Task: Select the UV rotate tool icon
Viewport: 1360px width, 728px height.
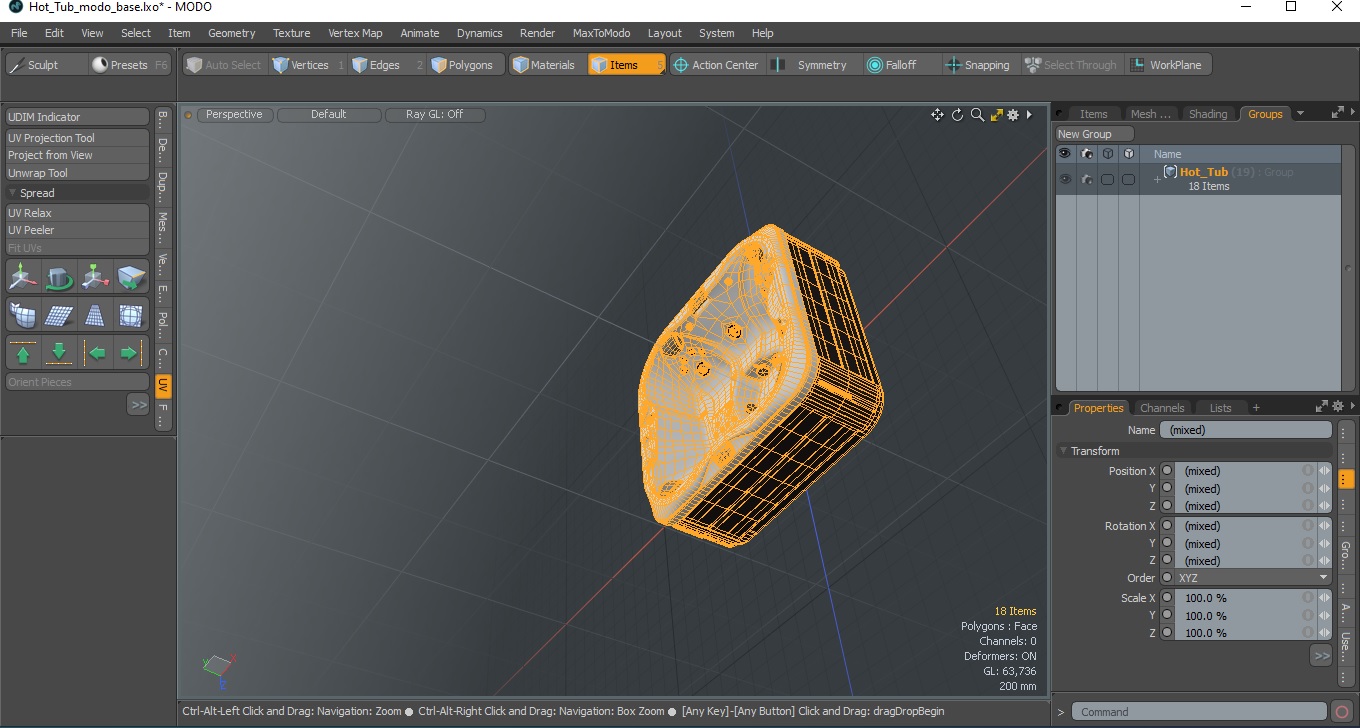Action: pyautogui.click(x=60, y=276)
